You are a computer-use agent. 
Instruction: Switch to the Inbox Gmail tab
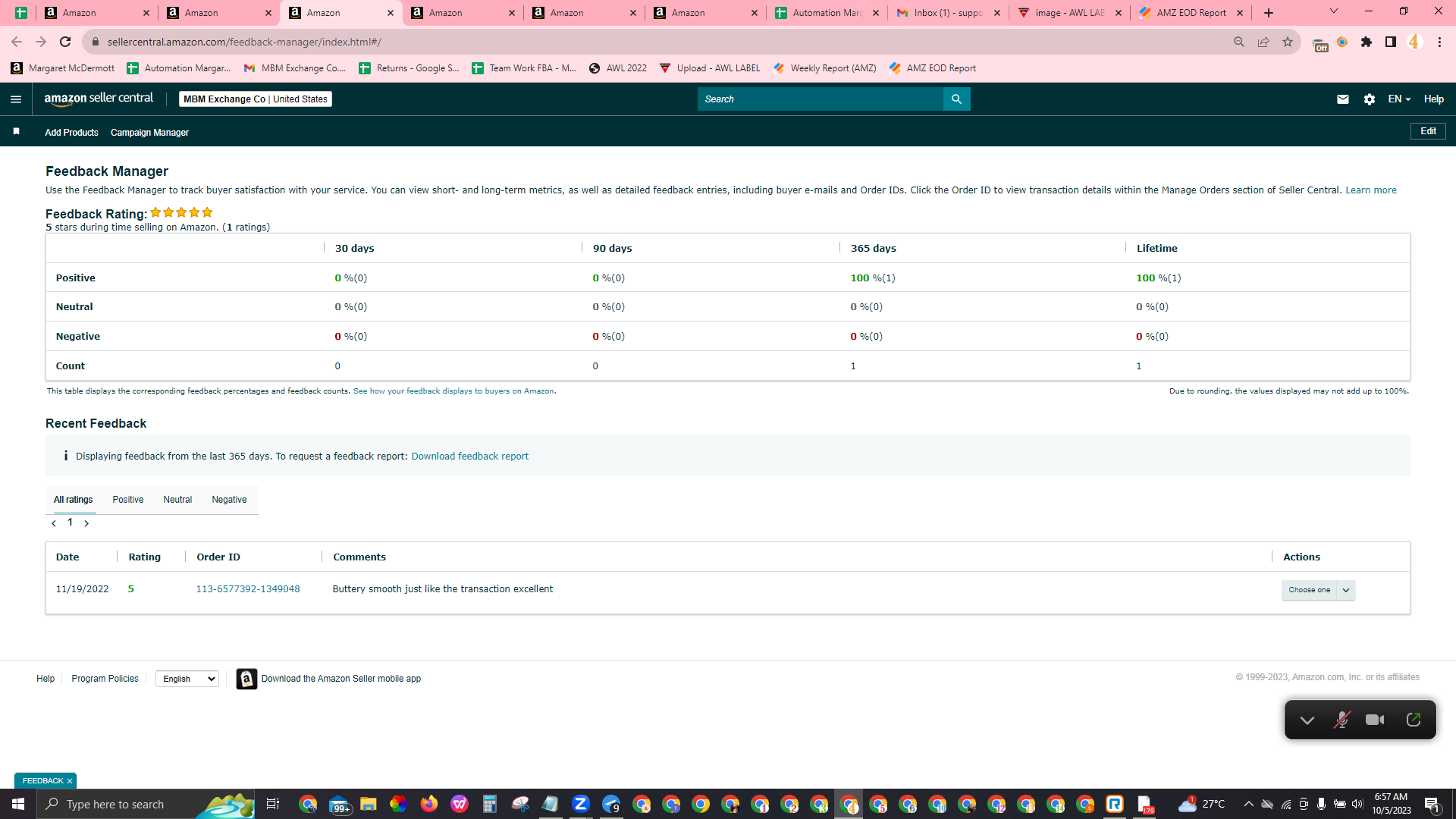coord(948,13)
